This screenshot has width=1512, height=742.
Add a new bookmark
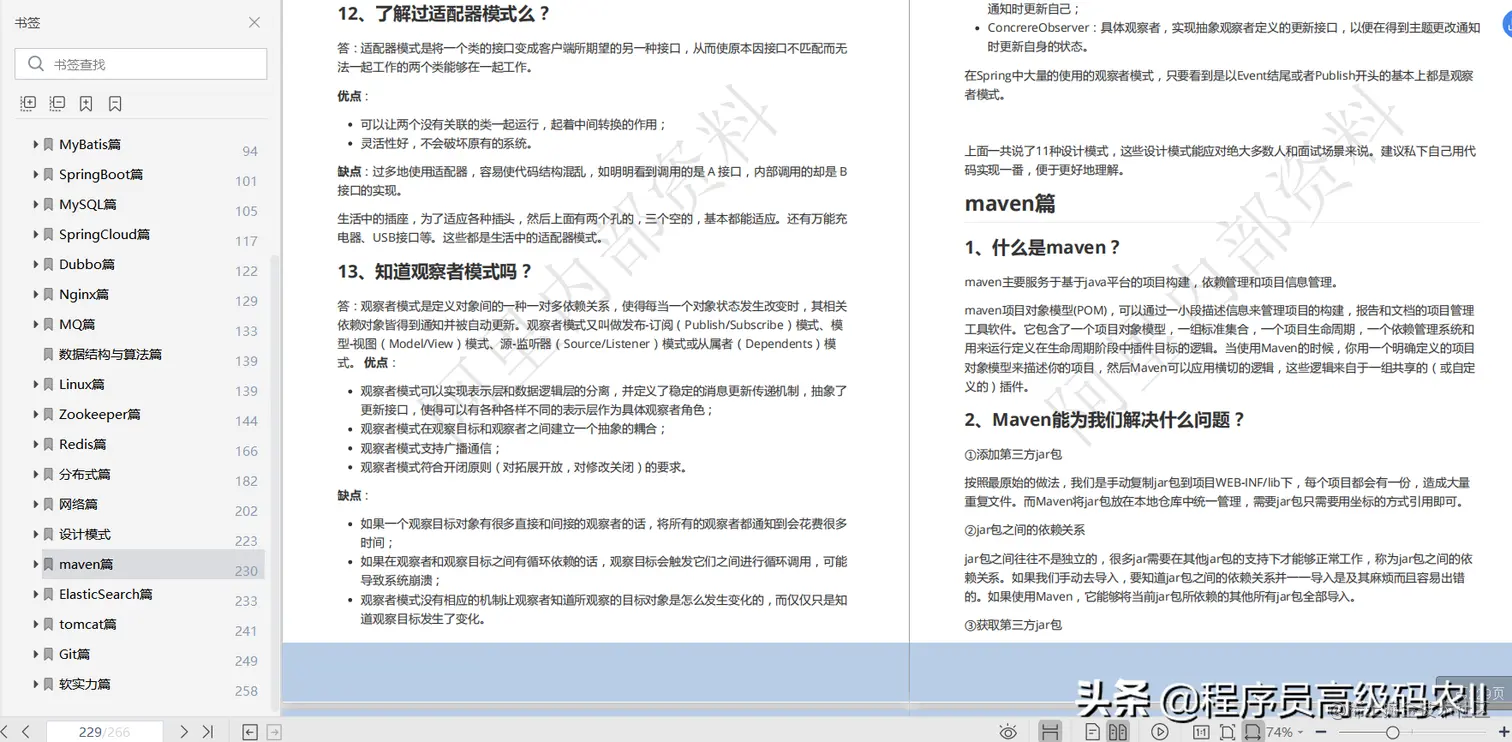[x=86, y=103]
